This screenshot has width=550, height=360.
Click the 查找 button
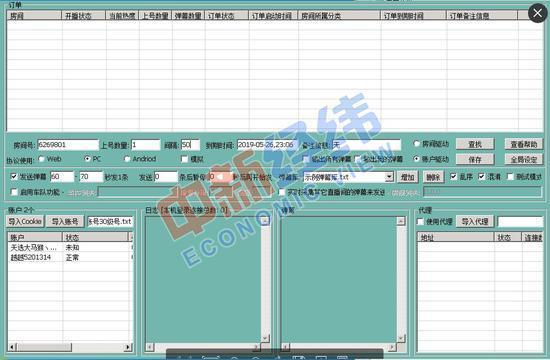pyautogui.click(x=475, y=144)
